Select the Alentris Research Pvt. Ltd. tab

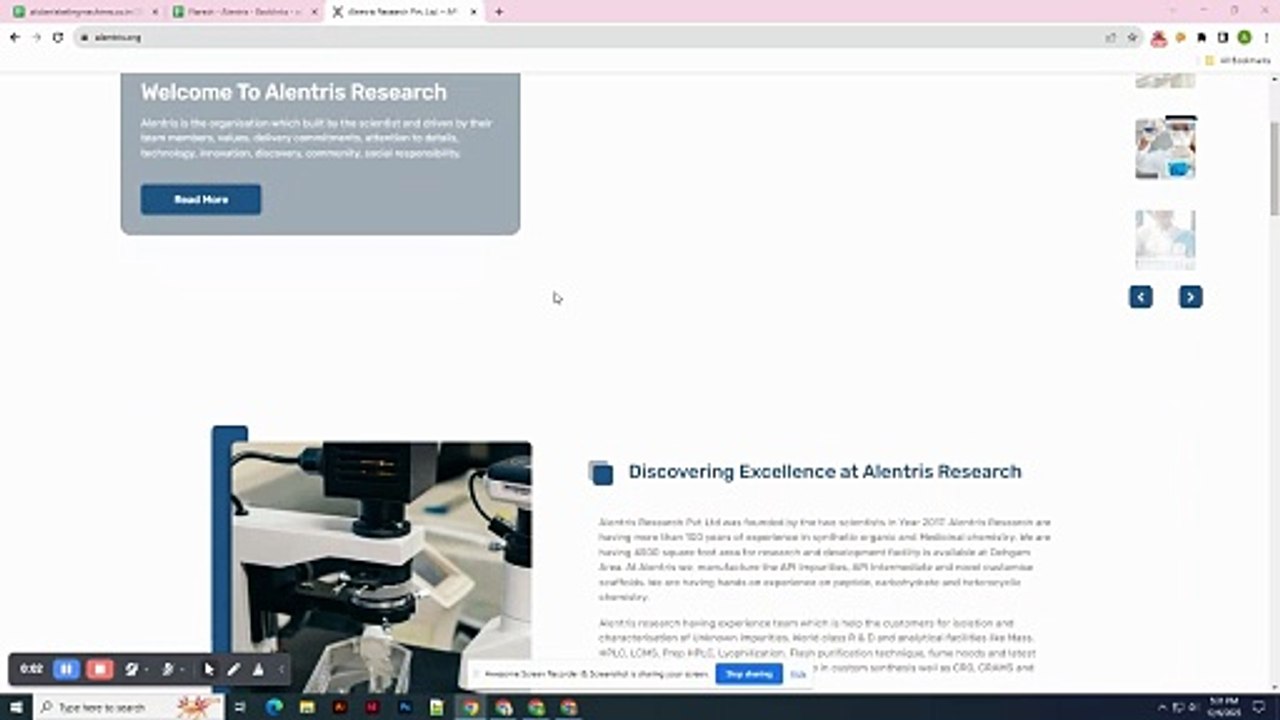404,12
